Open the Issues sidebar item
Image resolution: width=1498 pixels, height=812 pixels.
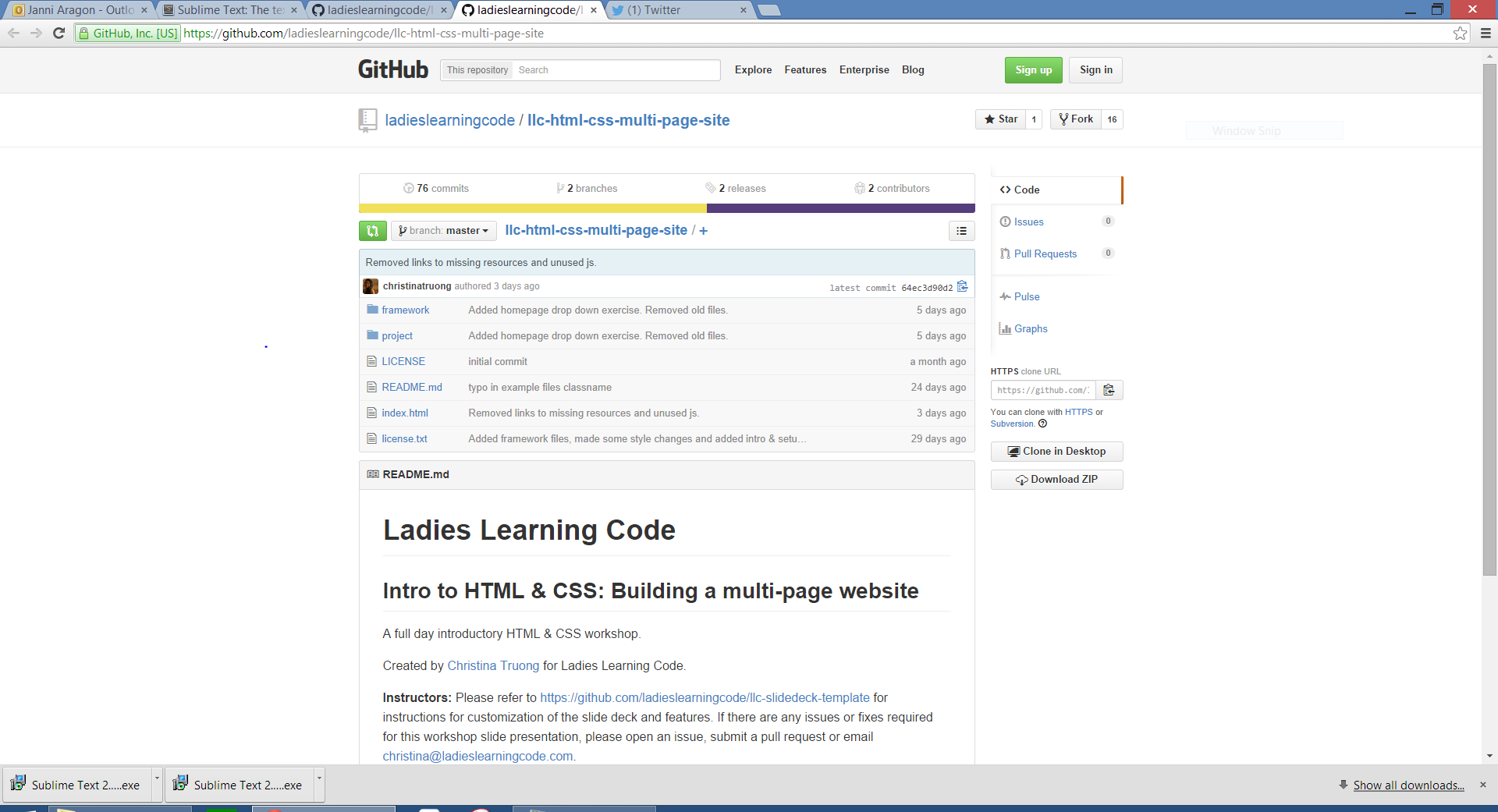click(x=1028, y=222)
